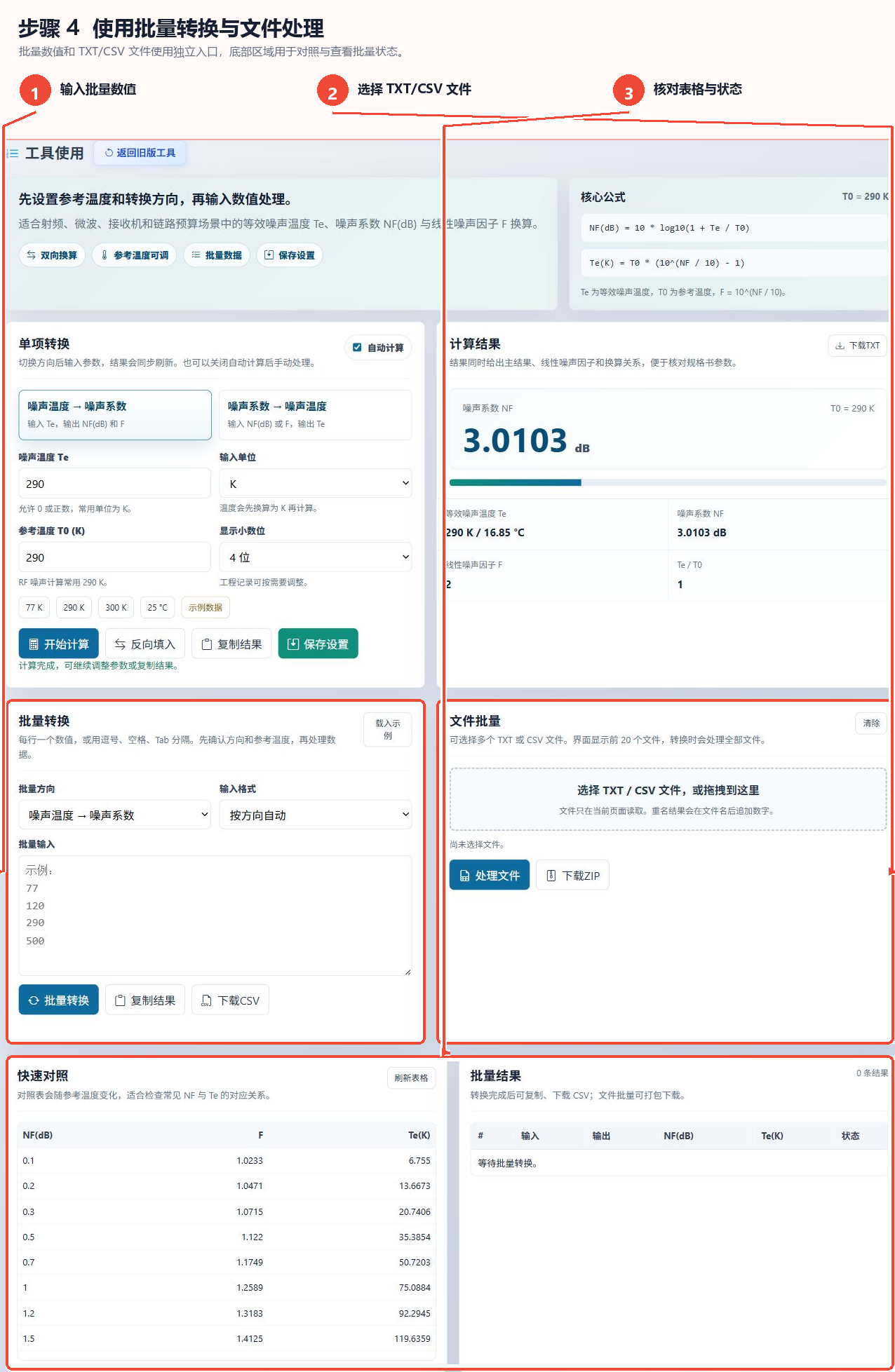Click the 输出 column header in 批量结果

601,1136
